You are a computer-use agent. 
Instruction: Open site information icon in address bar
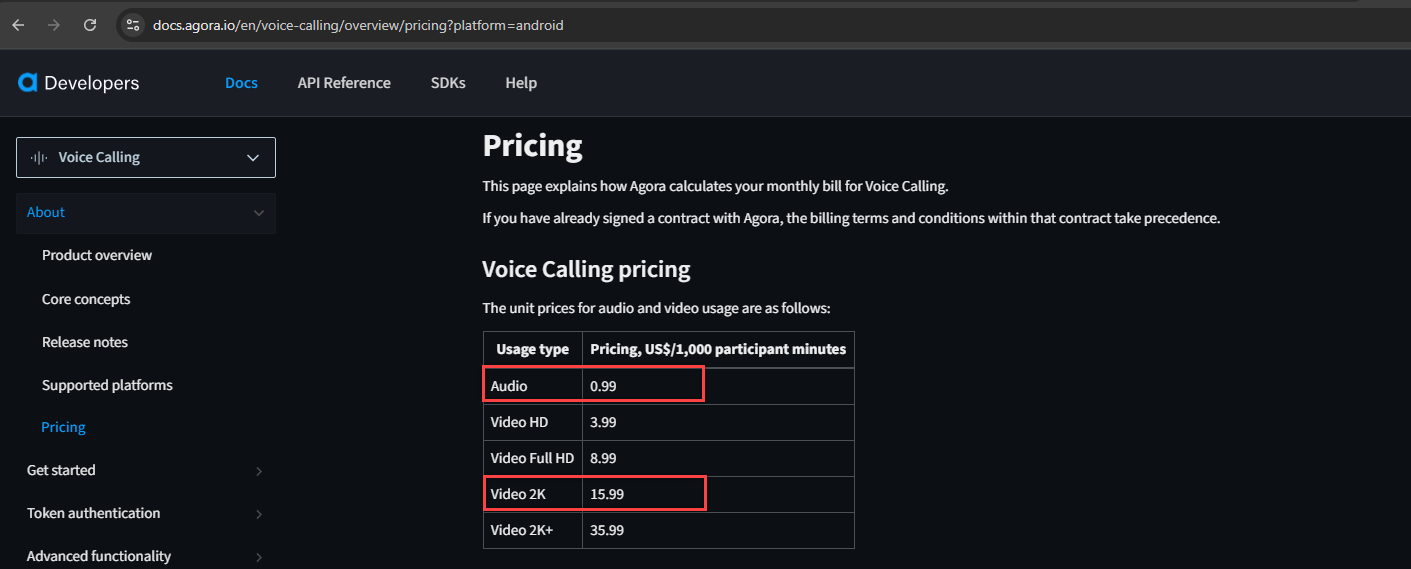pyautogui.click(x=133, y=25)
